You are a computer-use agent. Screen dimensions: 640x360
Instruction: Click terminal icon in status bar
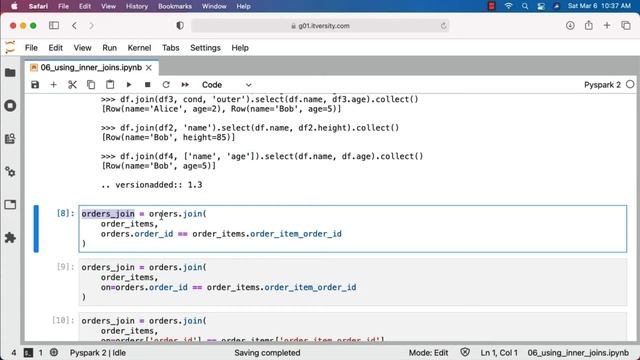28,353
